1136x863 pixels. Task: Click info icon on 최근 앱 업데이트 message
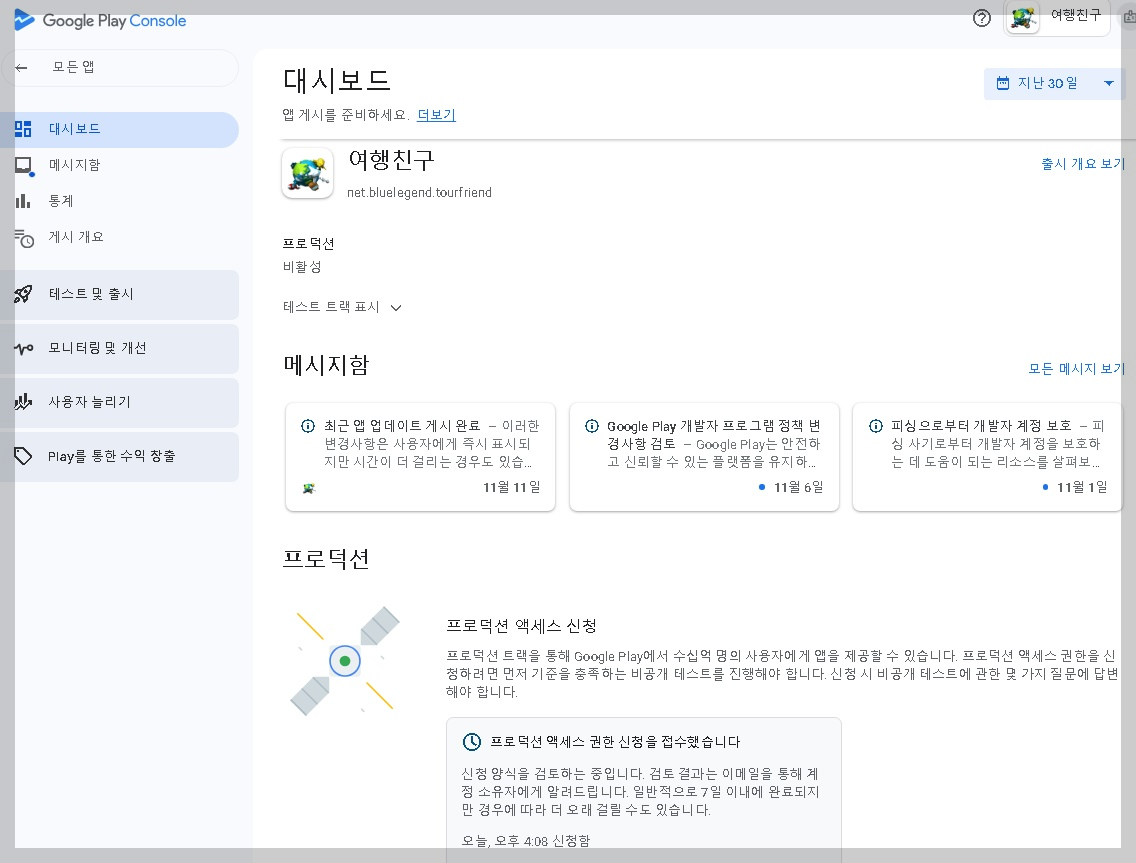coord(308,426)
